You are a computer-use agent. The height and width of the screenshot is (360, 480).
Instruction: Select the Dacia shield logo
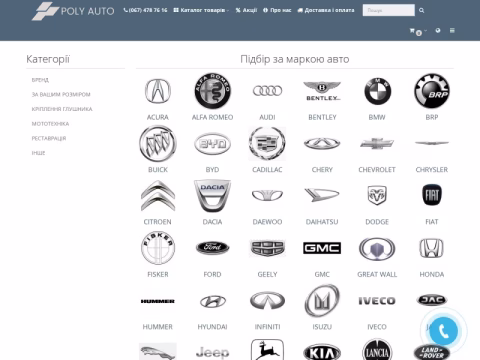(x=212, y=196)
